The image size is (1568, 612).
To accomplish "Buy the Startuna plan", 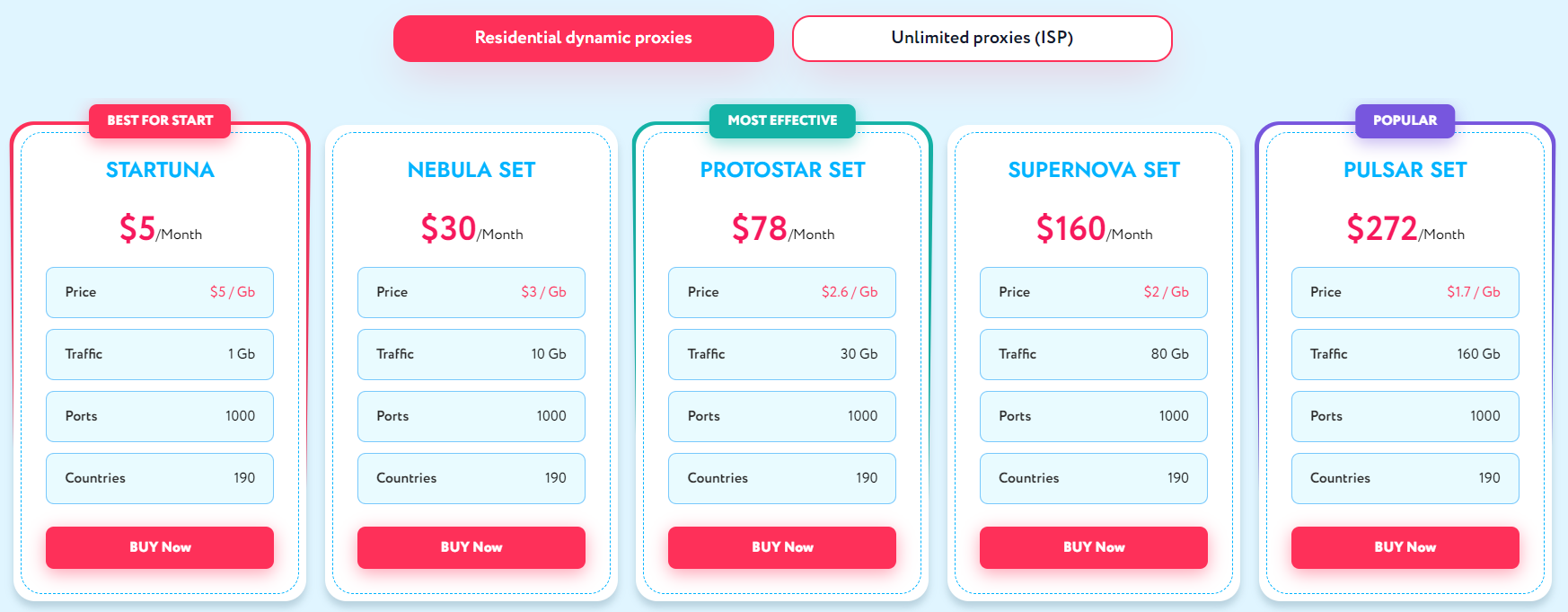I will (x=160, y=547).
